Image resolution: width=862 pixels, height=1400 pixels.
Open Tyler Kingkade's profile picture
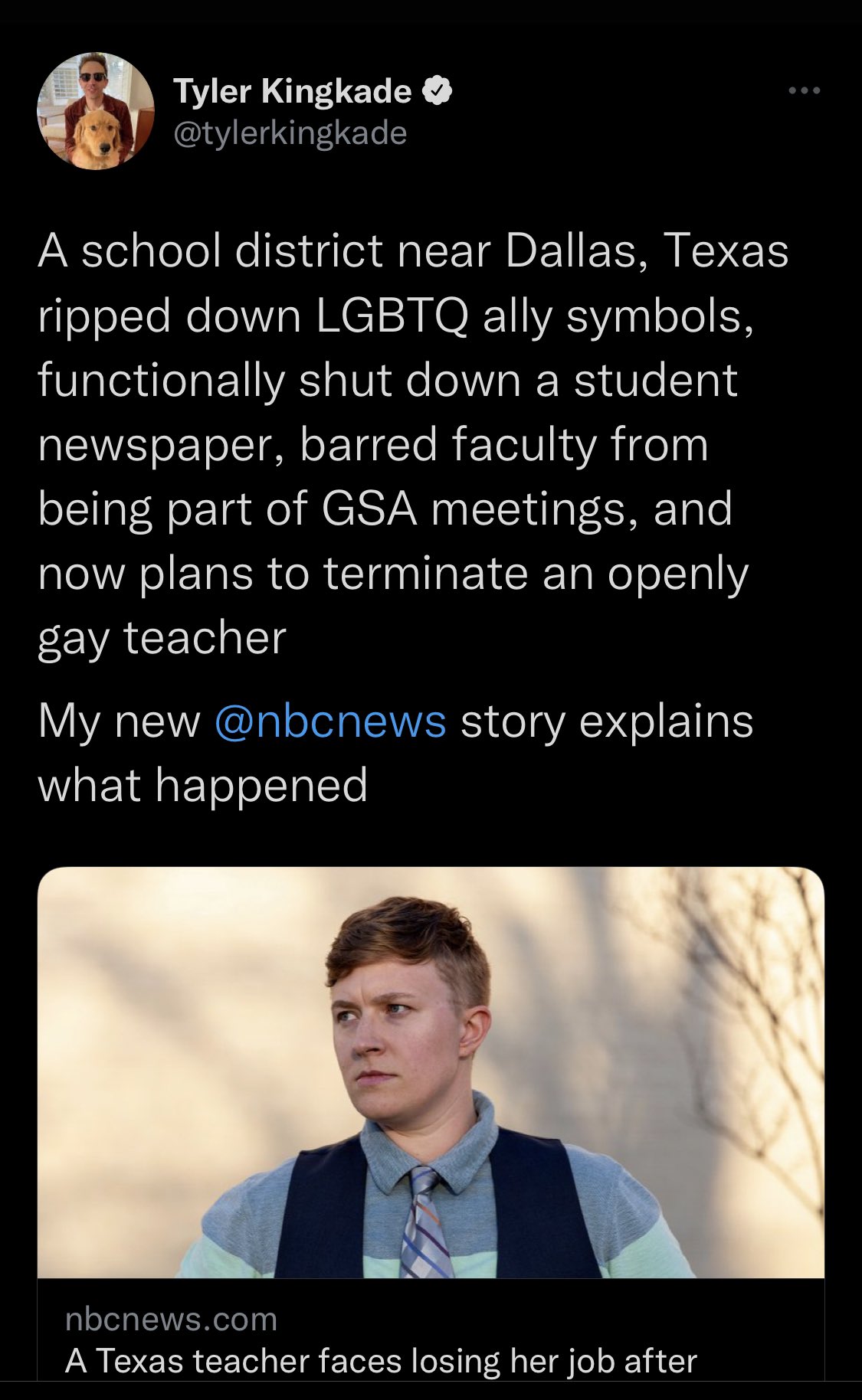[96, 111]
